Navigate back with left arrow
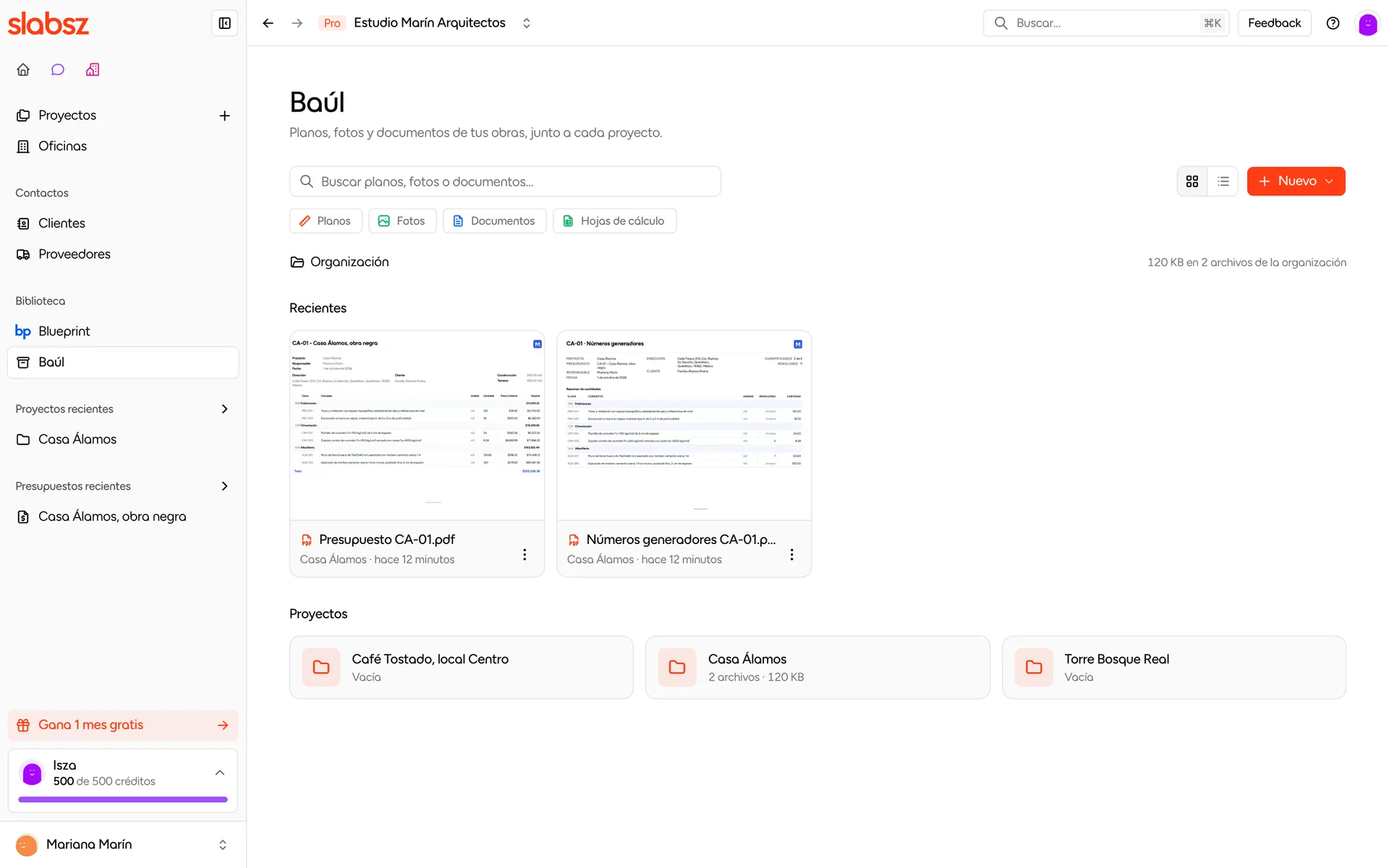This screenshot has height=868, width=1389. (268, 23)
